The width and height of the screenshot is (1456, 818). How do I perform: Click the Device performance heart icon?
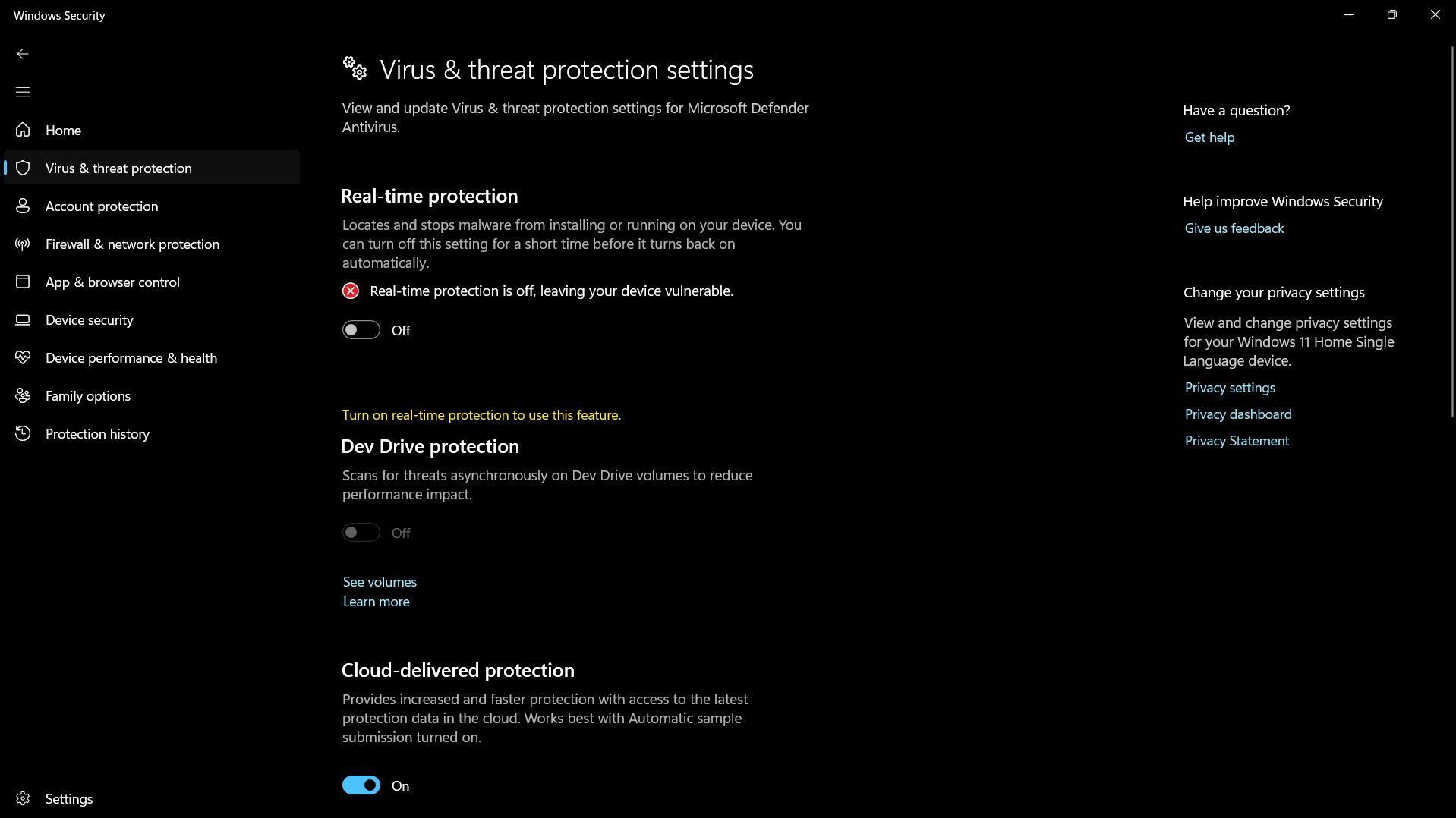tap(23, 357)
